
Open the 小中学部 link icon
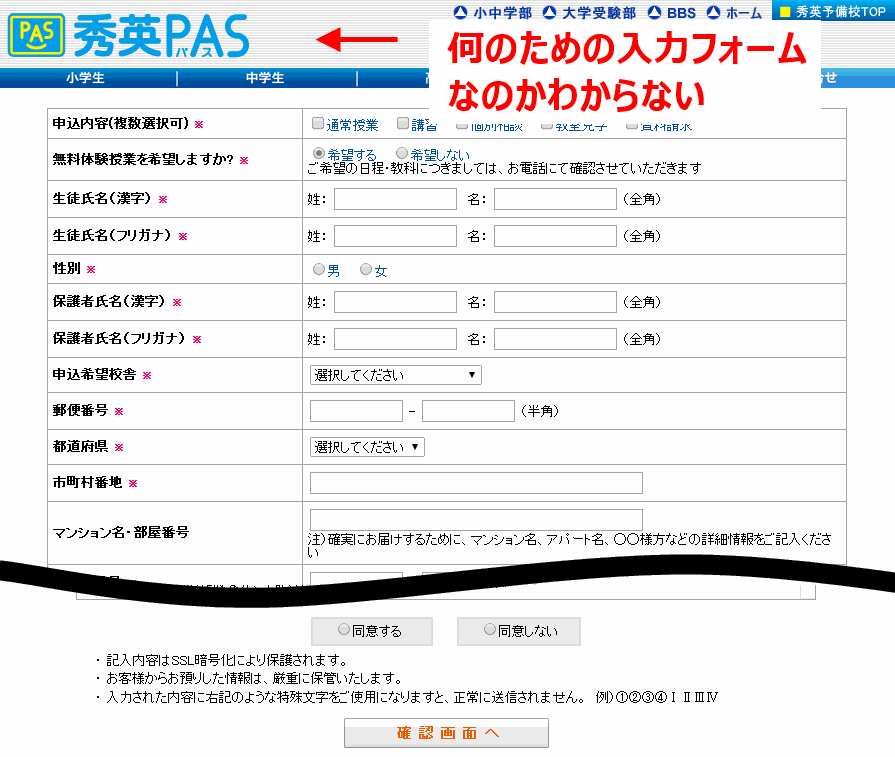460,13
